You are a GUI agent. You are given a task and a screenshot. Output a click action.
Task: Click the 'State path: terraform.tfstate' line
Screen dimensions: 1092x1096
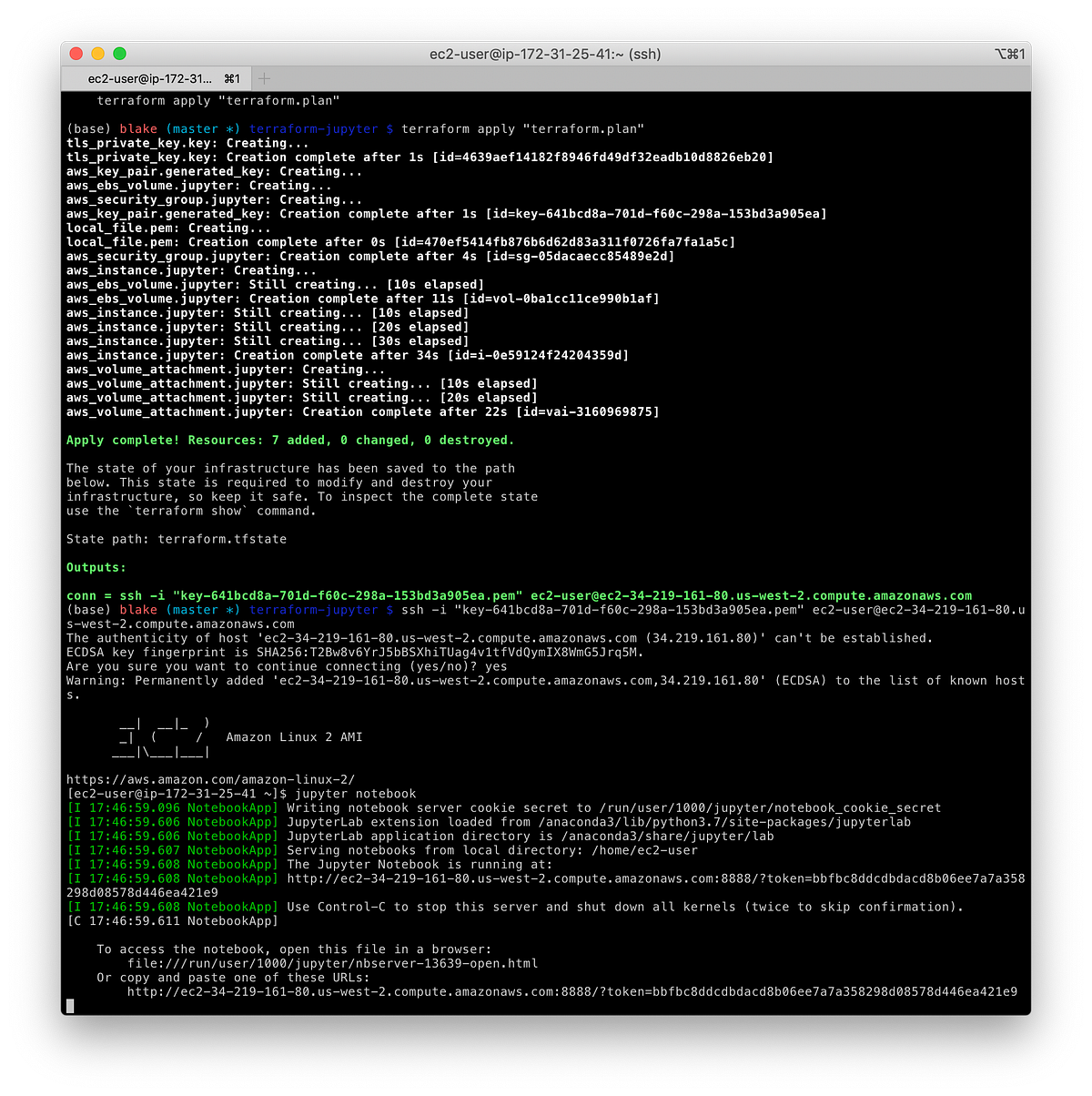click(x=177, y=539)
